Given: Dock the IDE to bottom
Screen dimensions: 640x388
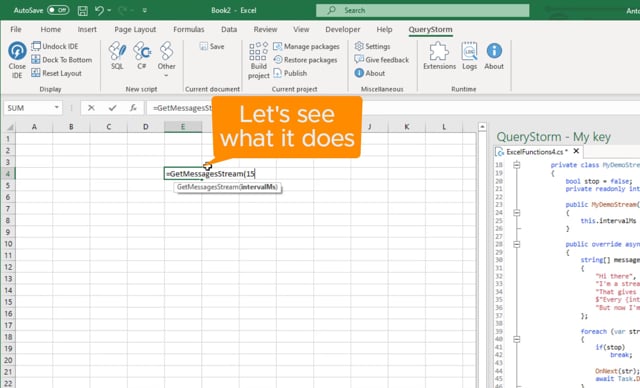Looking at the screenshot, I should 62,60.
